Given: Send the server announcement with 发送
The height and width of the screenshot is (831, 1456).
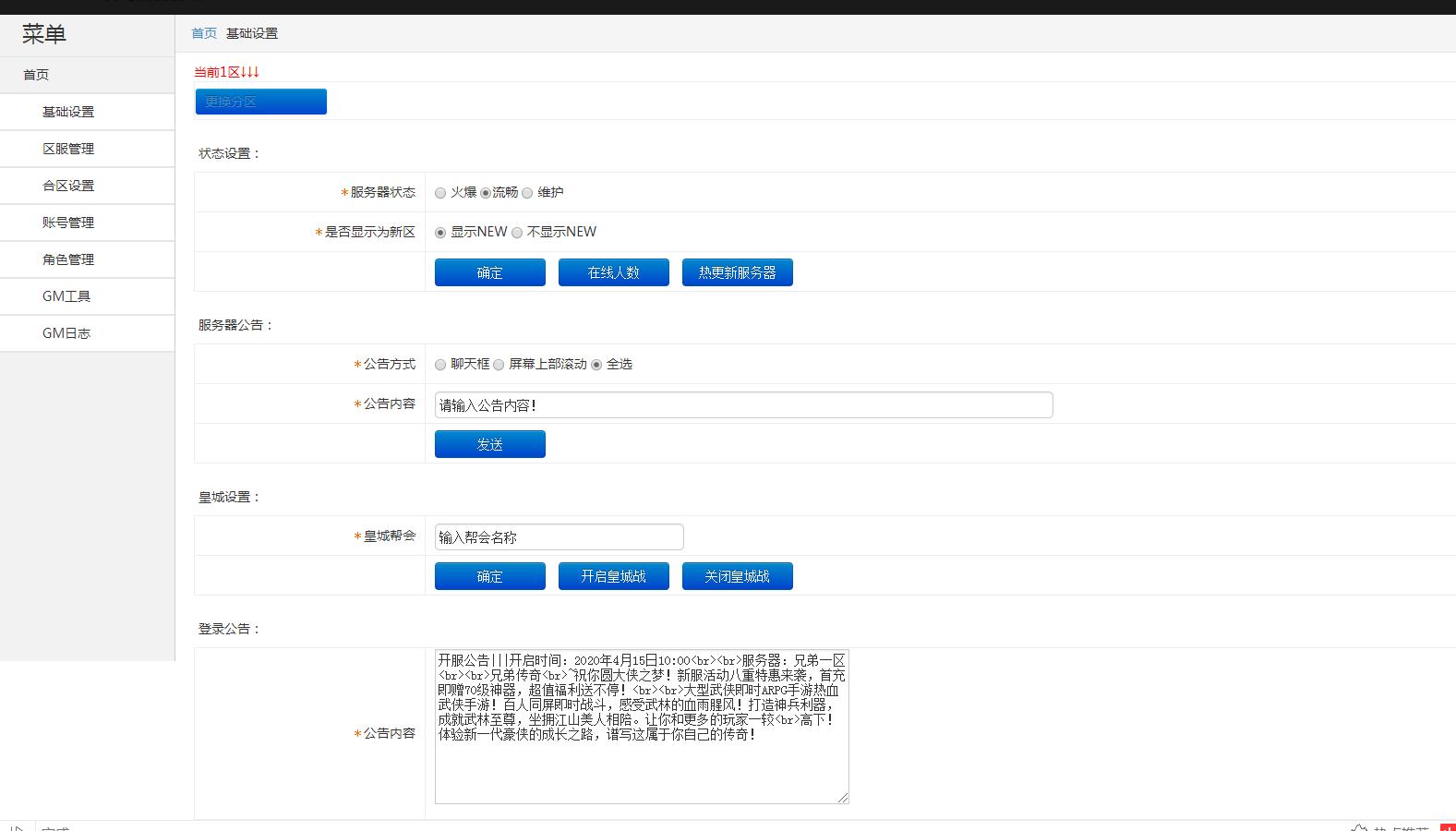Looking at the screenshot, I should pyautogui.click(x=489, y=444).
